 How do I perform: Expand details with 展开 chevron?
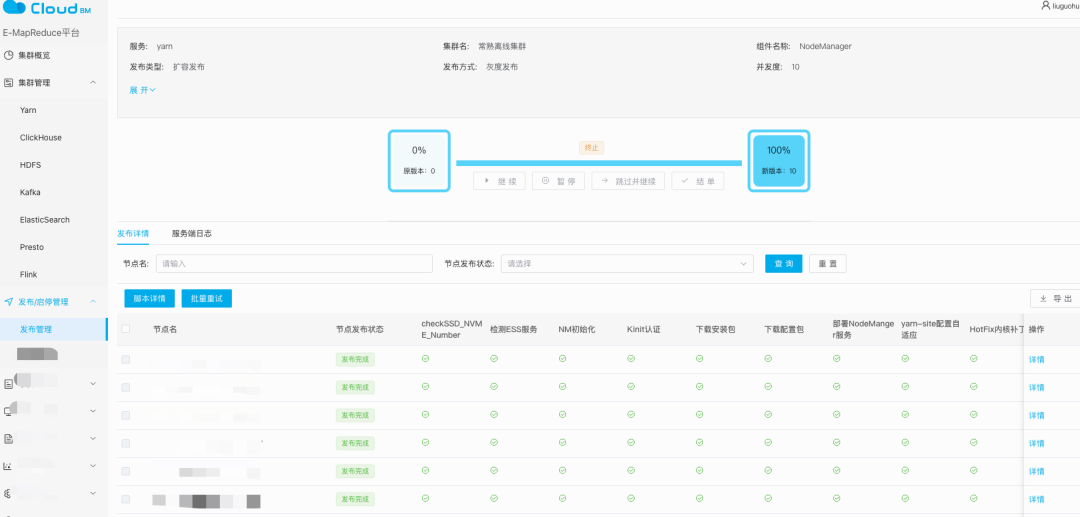pos(143,89)
